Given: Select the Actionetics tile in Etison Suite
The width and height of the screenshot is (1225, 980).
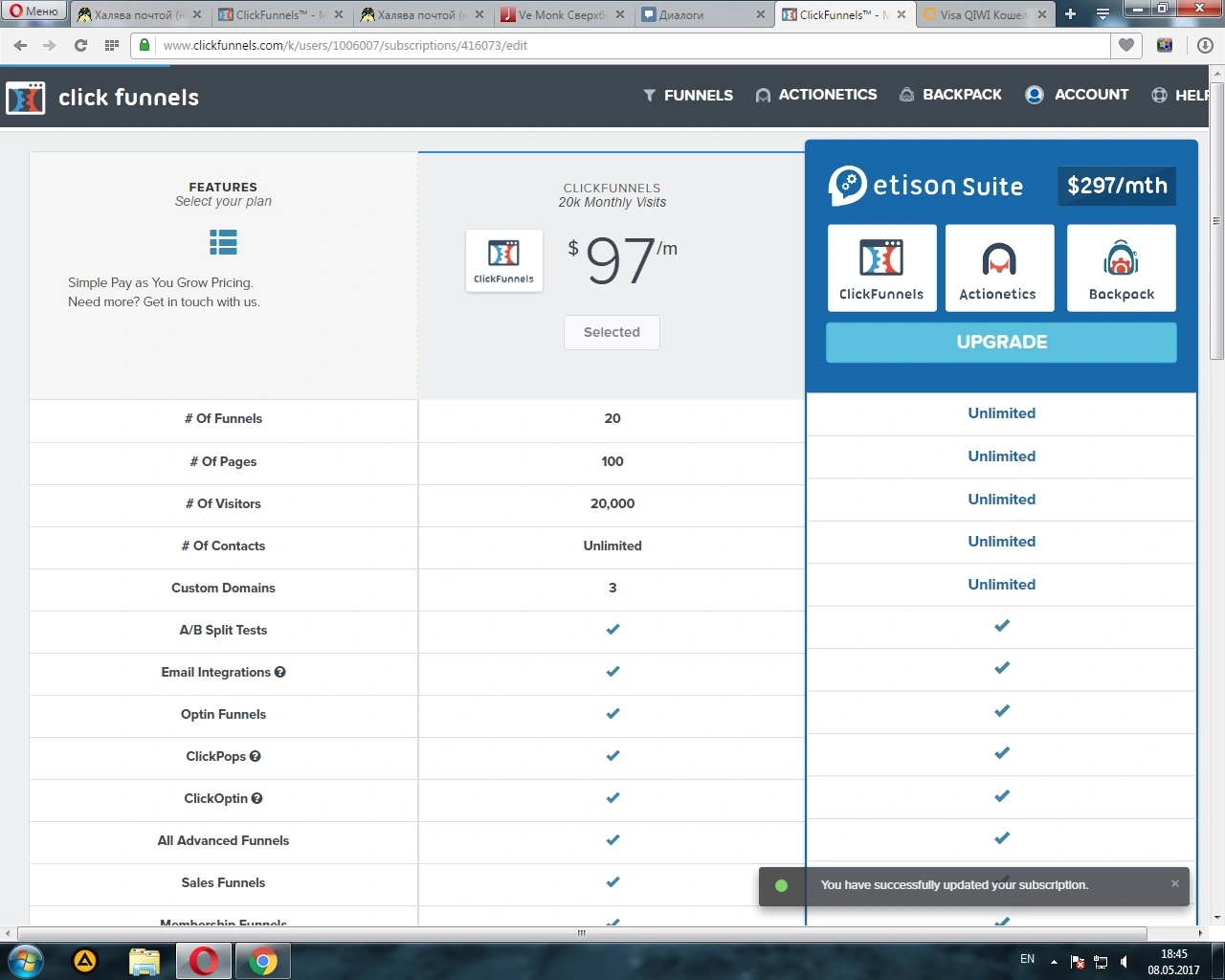Looking at the screenshot, I should [x=999, y=268].
